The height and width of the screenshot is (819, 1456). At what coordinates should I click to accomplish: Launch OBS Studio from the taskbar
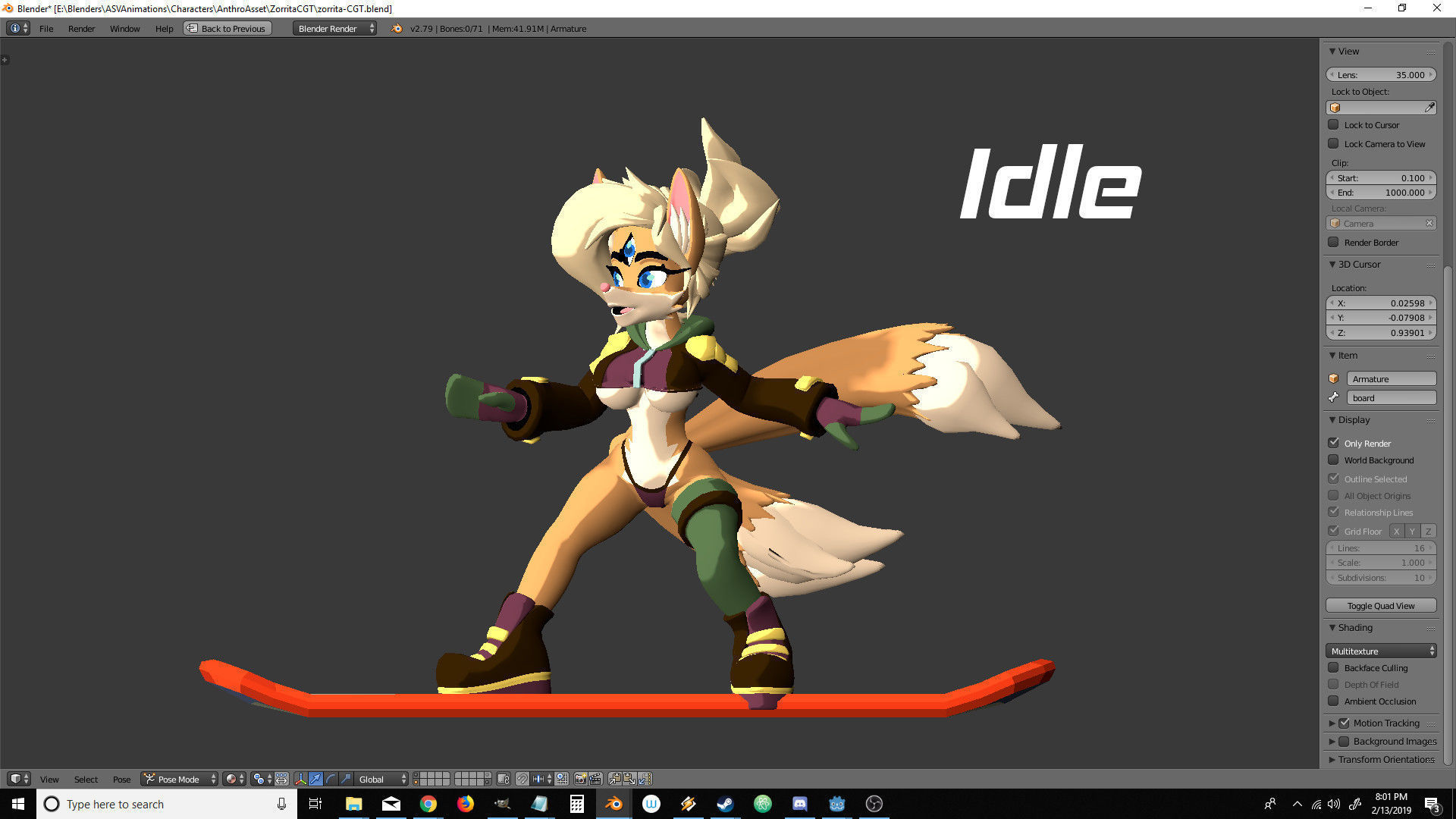[x=874, y=804]
